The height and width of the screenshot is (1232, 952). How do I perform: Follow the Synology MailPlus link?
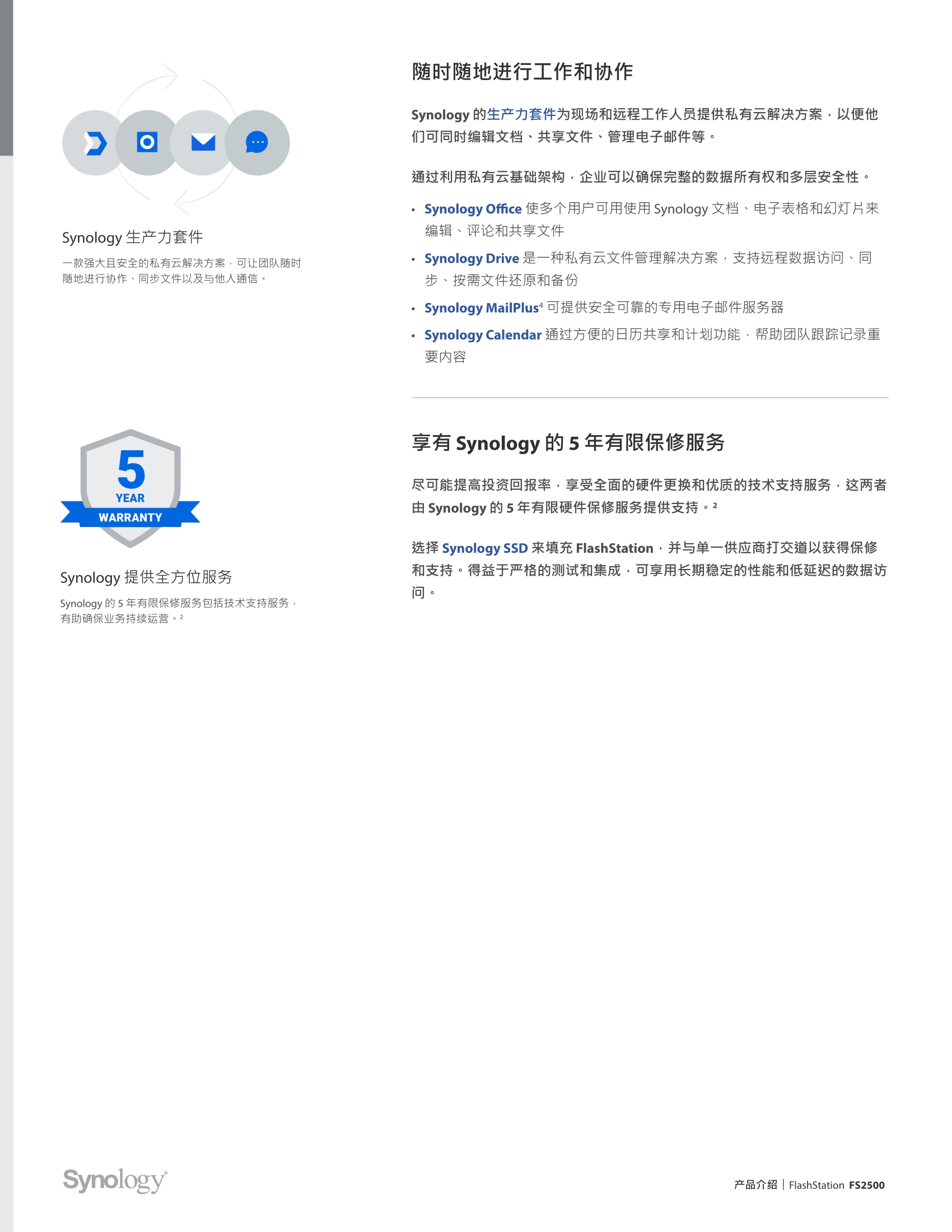point(482,308)
